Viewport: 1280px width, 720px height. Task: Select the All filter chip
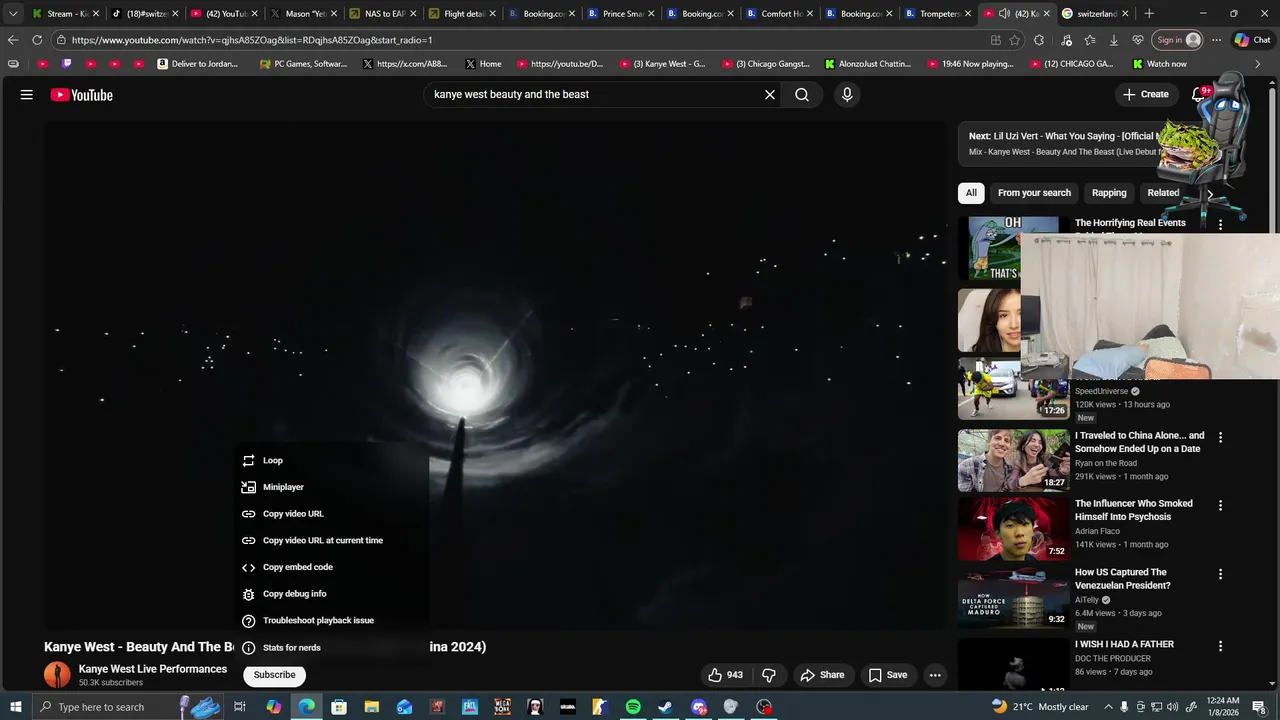click(971, 193)
